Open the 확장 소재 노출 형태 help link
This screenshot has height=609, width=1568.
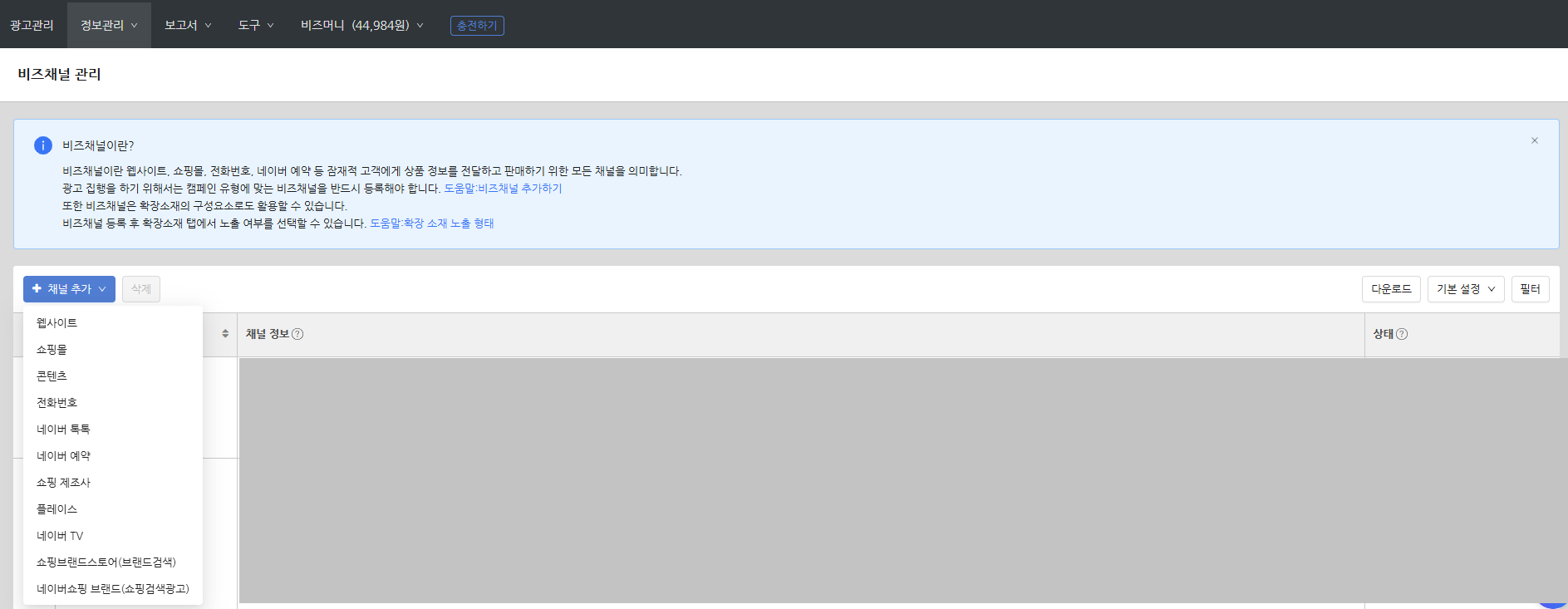tap(431, 223)
